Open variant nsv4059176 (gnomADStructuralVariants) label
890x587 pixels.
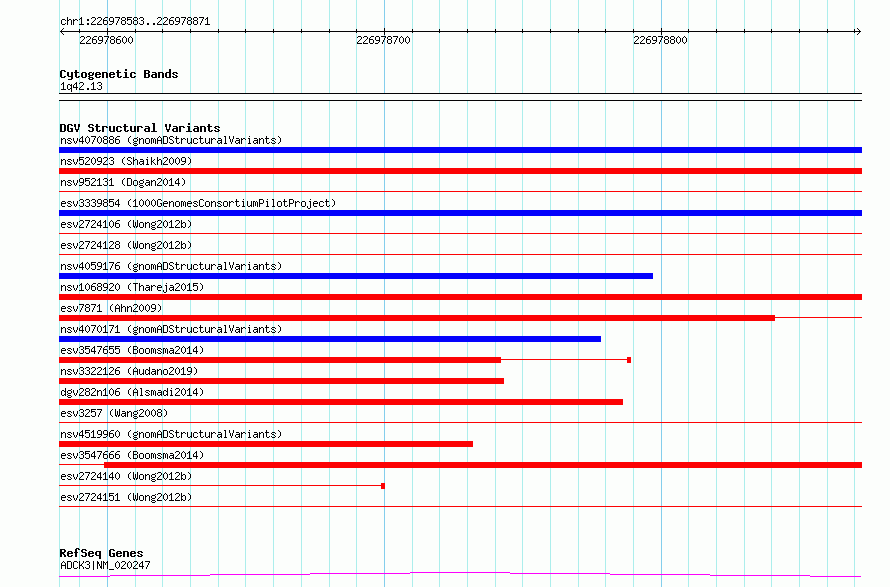(171, 266)
